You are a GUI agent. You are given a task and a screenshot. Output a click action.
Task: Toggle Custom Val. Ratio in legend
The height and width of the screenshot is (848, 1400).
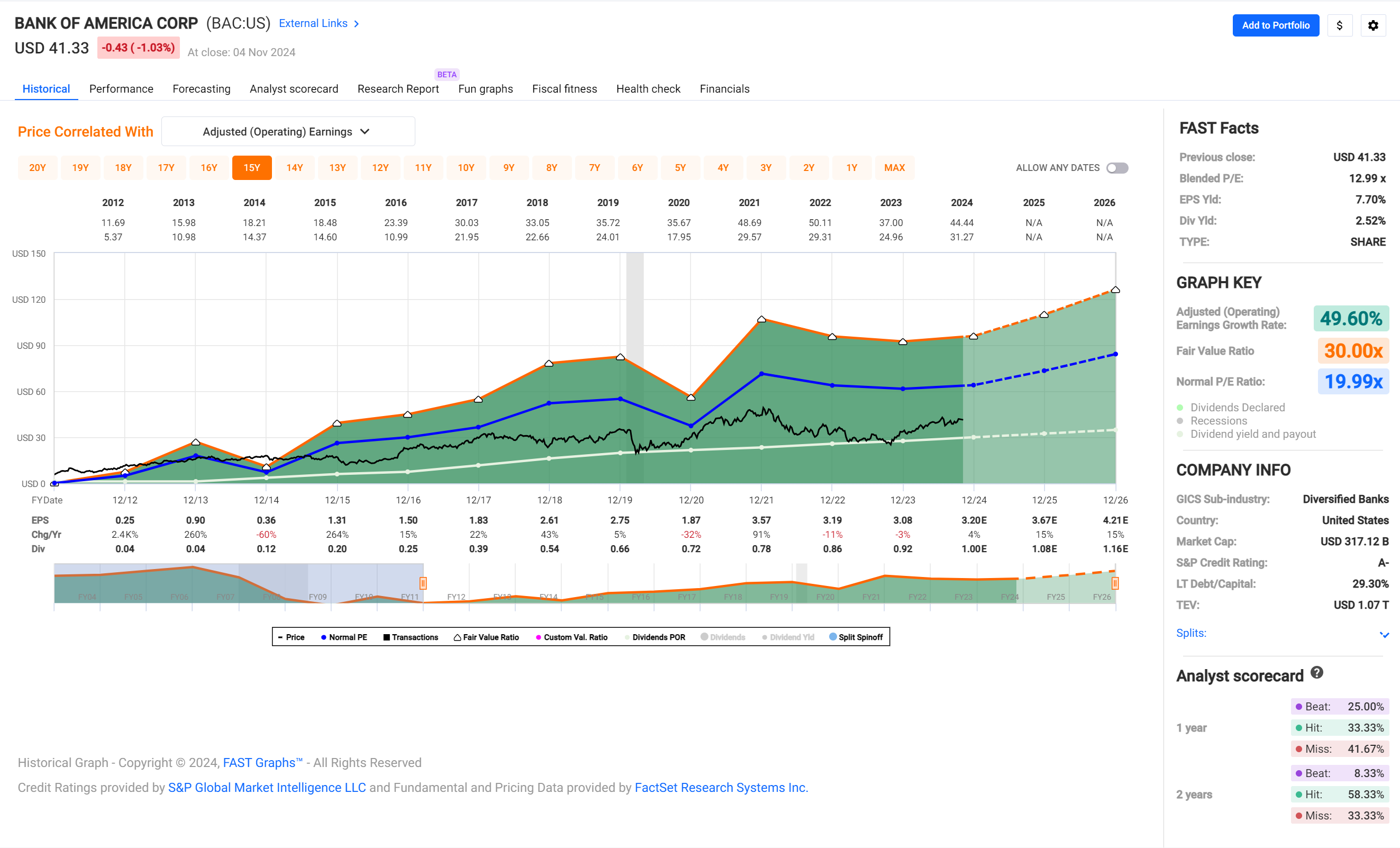571,637
